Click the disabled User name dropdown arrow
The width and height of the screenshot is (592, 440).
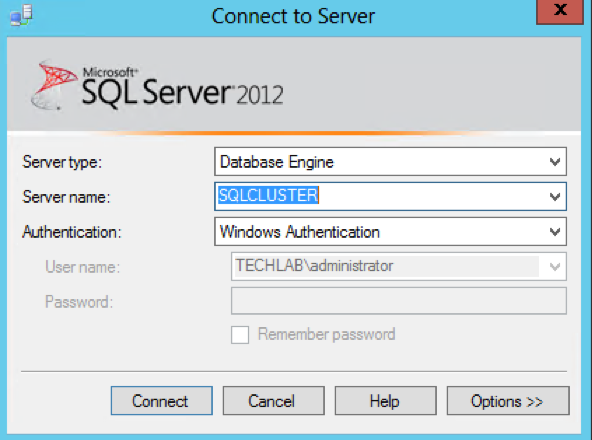(555, 267)
